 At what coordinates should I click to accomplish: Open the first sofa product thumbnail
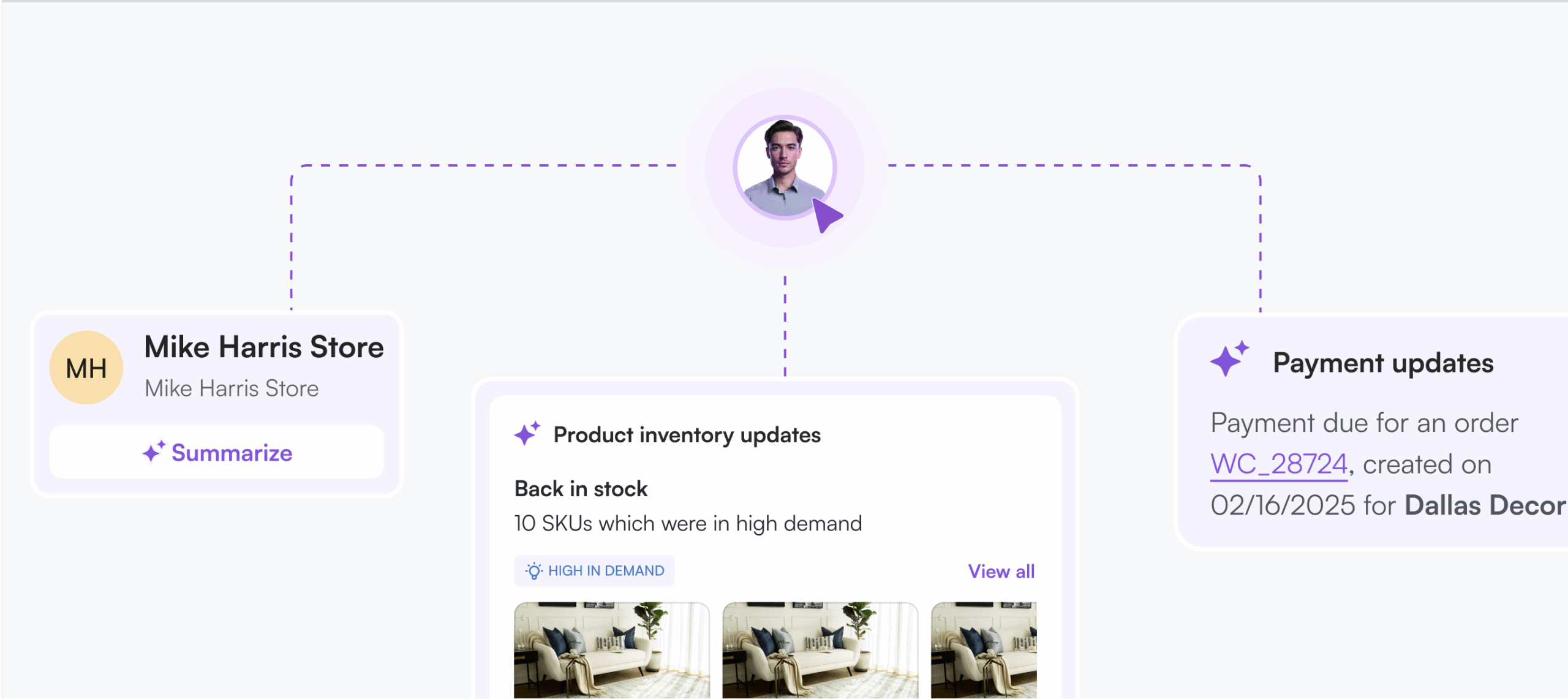coord(611,649)
